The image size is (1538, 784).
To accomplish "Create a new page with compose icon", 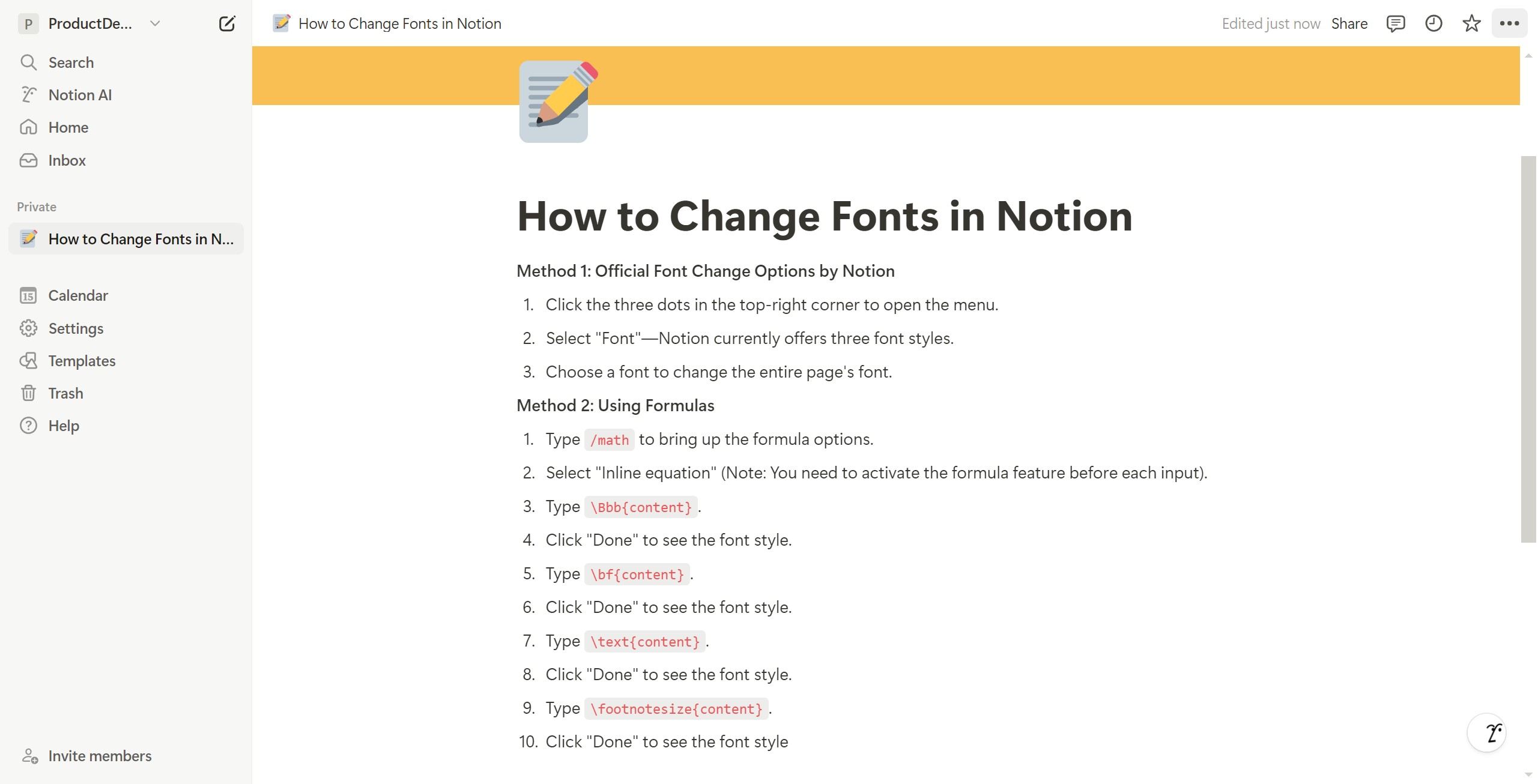I will coord(227,23).
